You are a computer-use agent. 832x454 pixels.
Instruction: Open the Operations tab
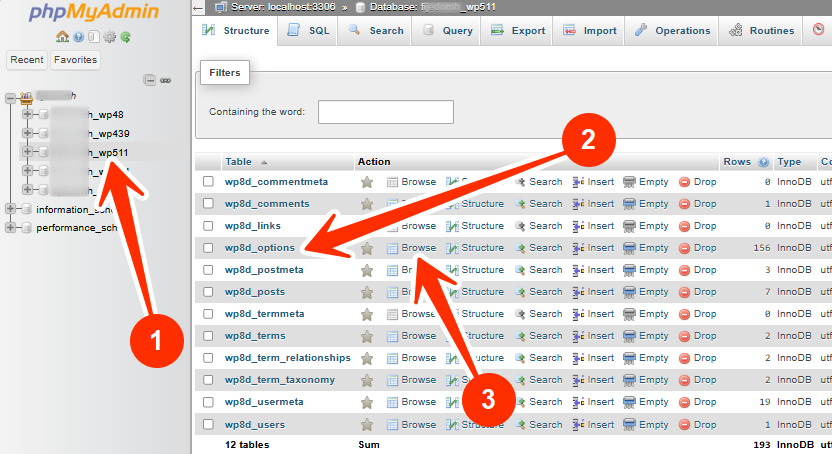672,31
